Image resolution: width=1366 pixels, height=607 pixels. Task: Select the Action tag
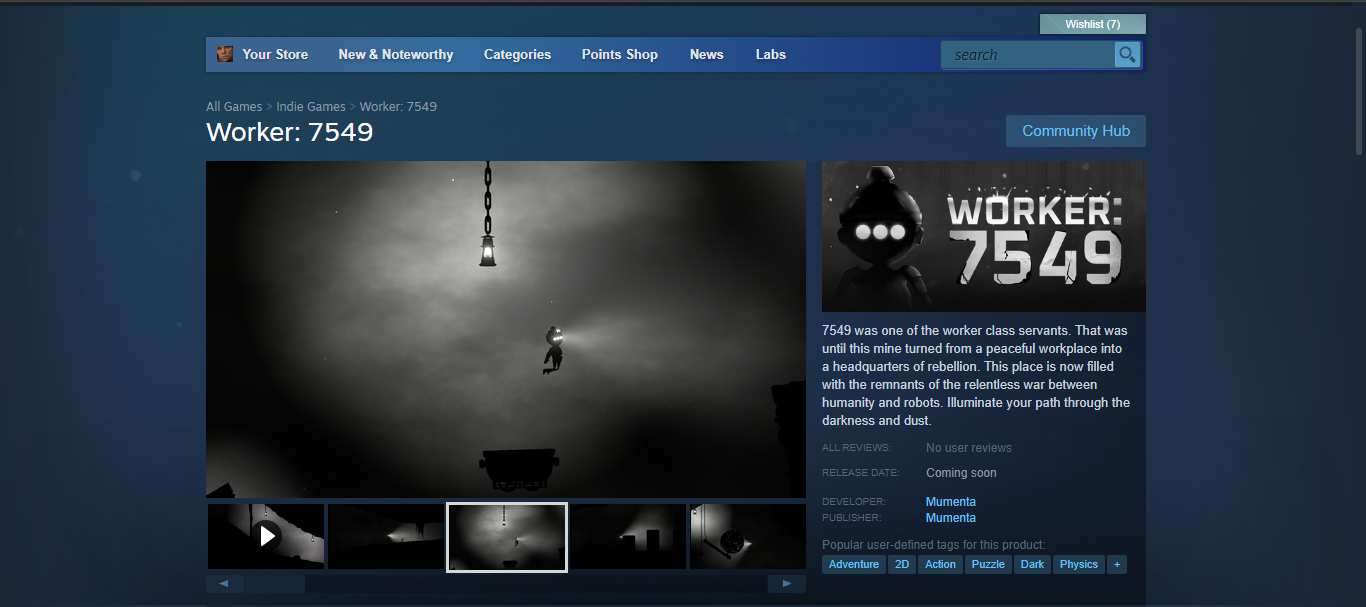click(940, 565)
